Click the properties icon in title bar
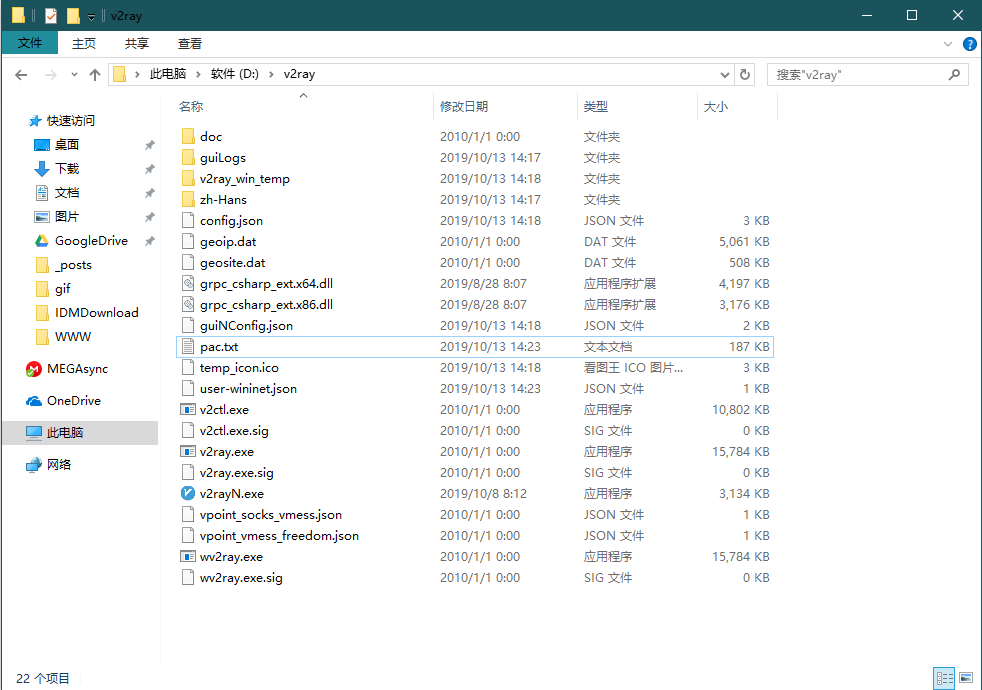This screenshot has width=982, height=690. (51, 16)
